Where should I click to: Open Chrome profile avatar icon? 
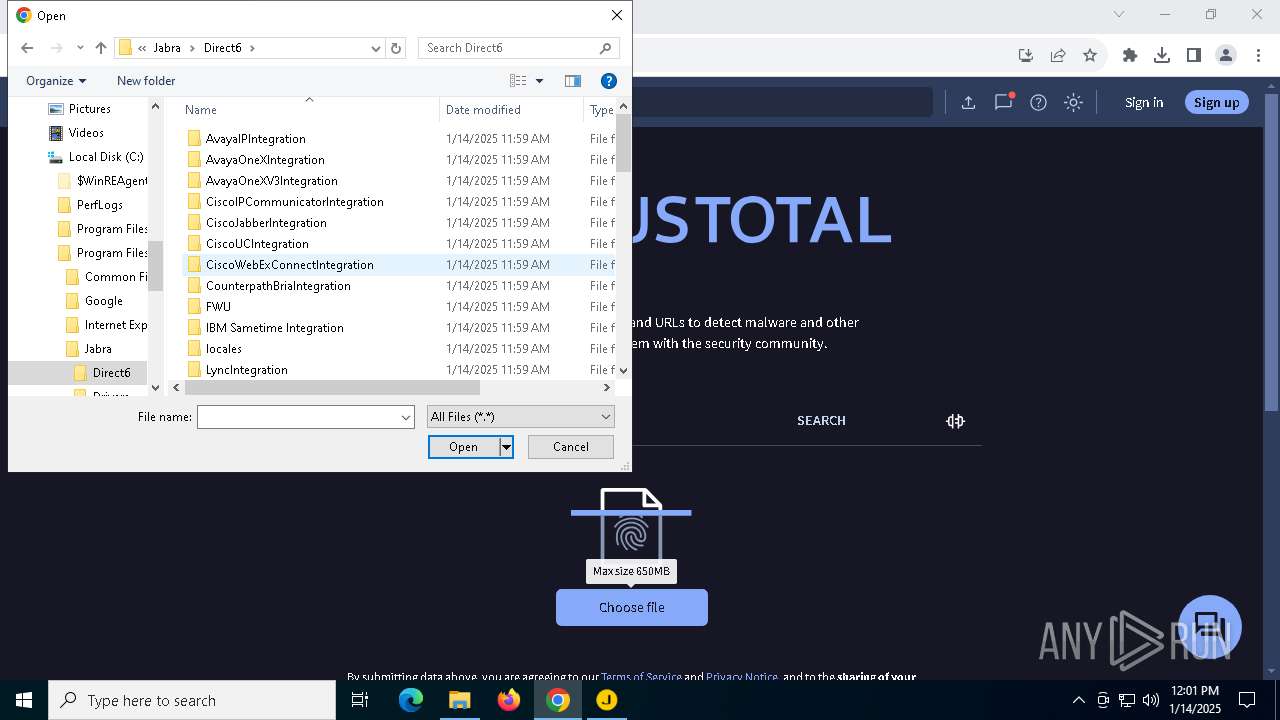coord(1226,56)
